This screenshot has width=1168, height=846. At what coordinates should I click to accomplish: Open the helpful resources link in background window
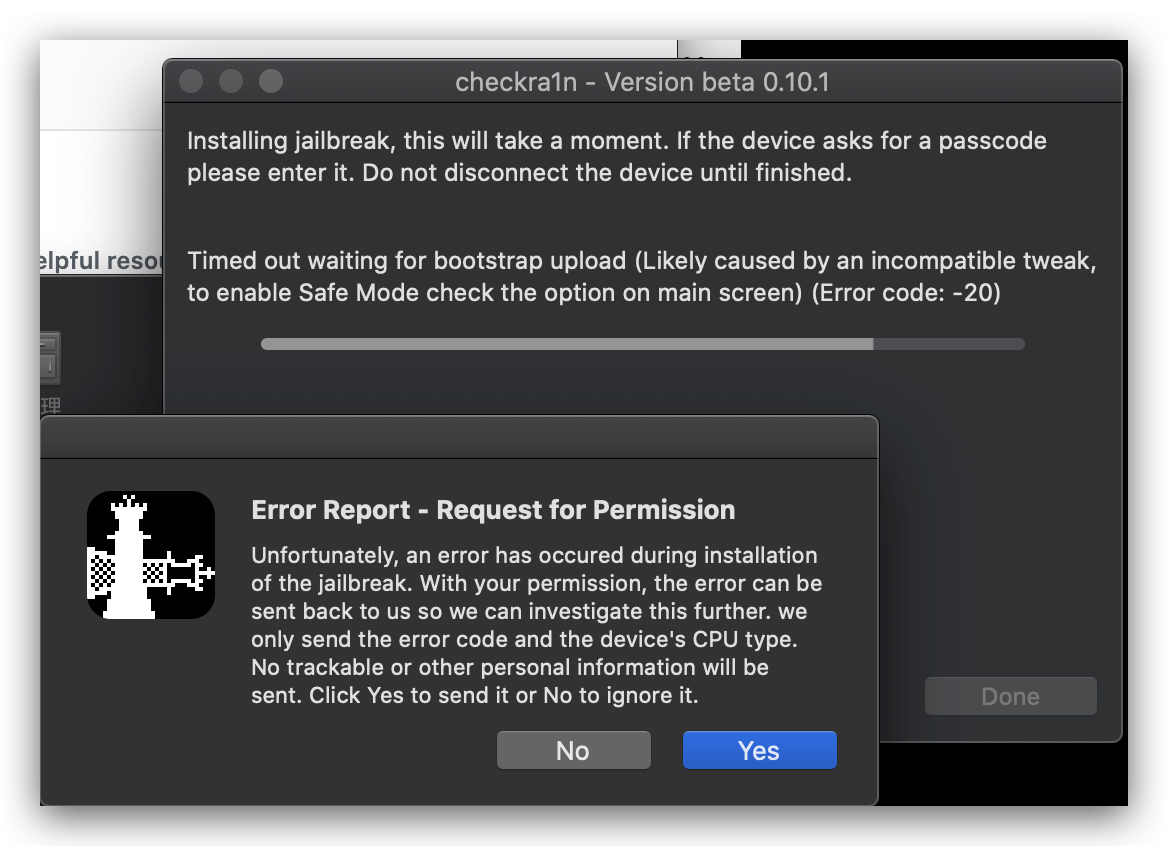[x=100, y=260]
